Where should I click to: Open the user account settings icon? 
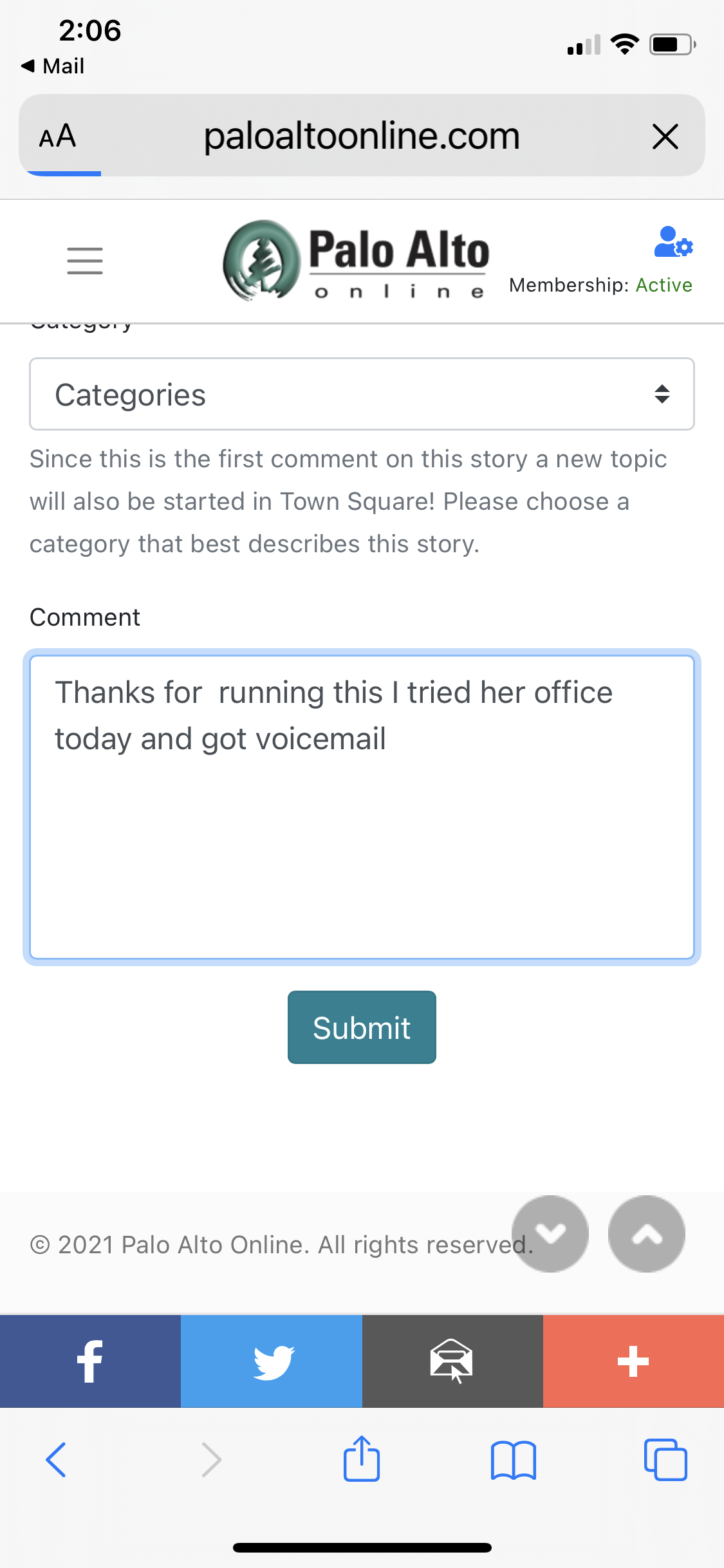[x=673, y=243]
